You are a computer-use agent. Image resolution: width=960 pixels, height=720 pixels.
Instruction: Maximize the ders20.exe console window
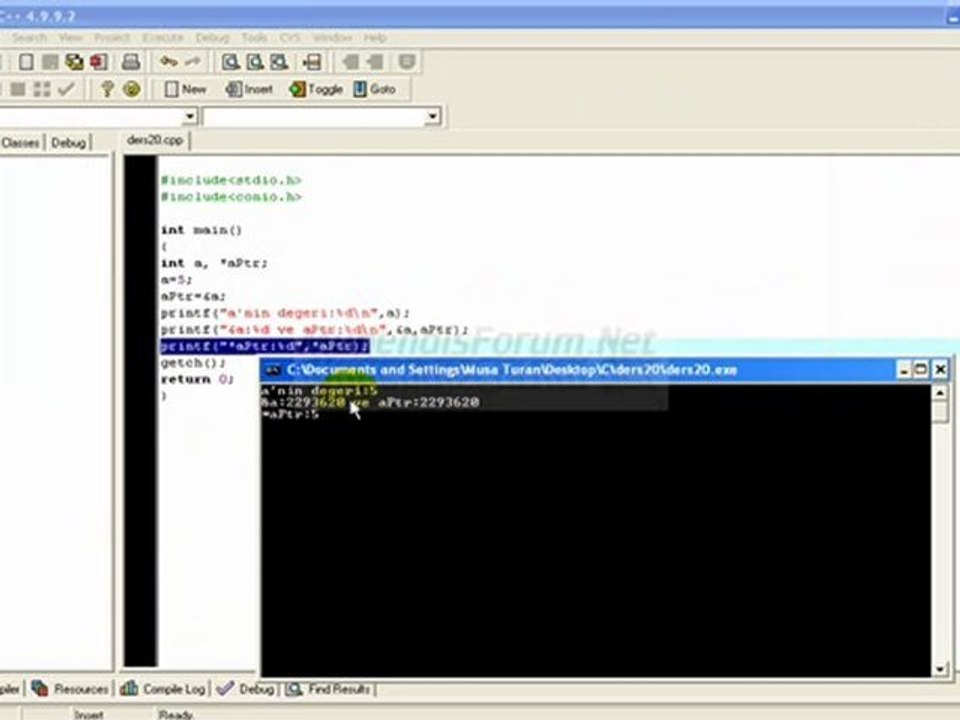click(921, 370)
